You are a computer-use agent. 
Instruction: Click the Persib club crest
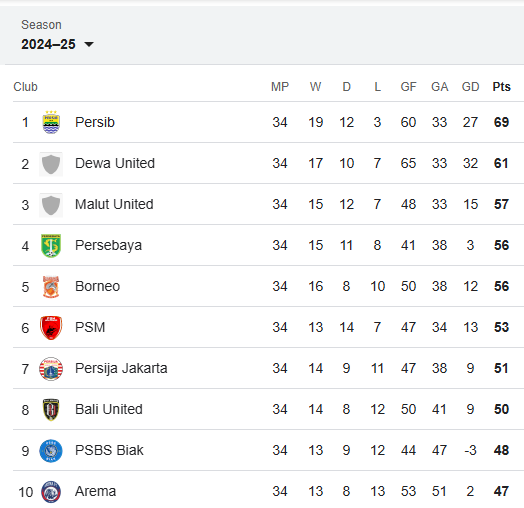pyautogui.click(x=51, y=122)
